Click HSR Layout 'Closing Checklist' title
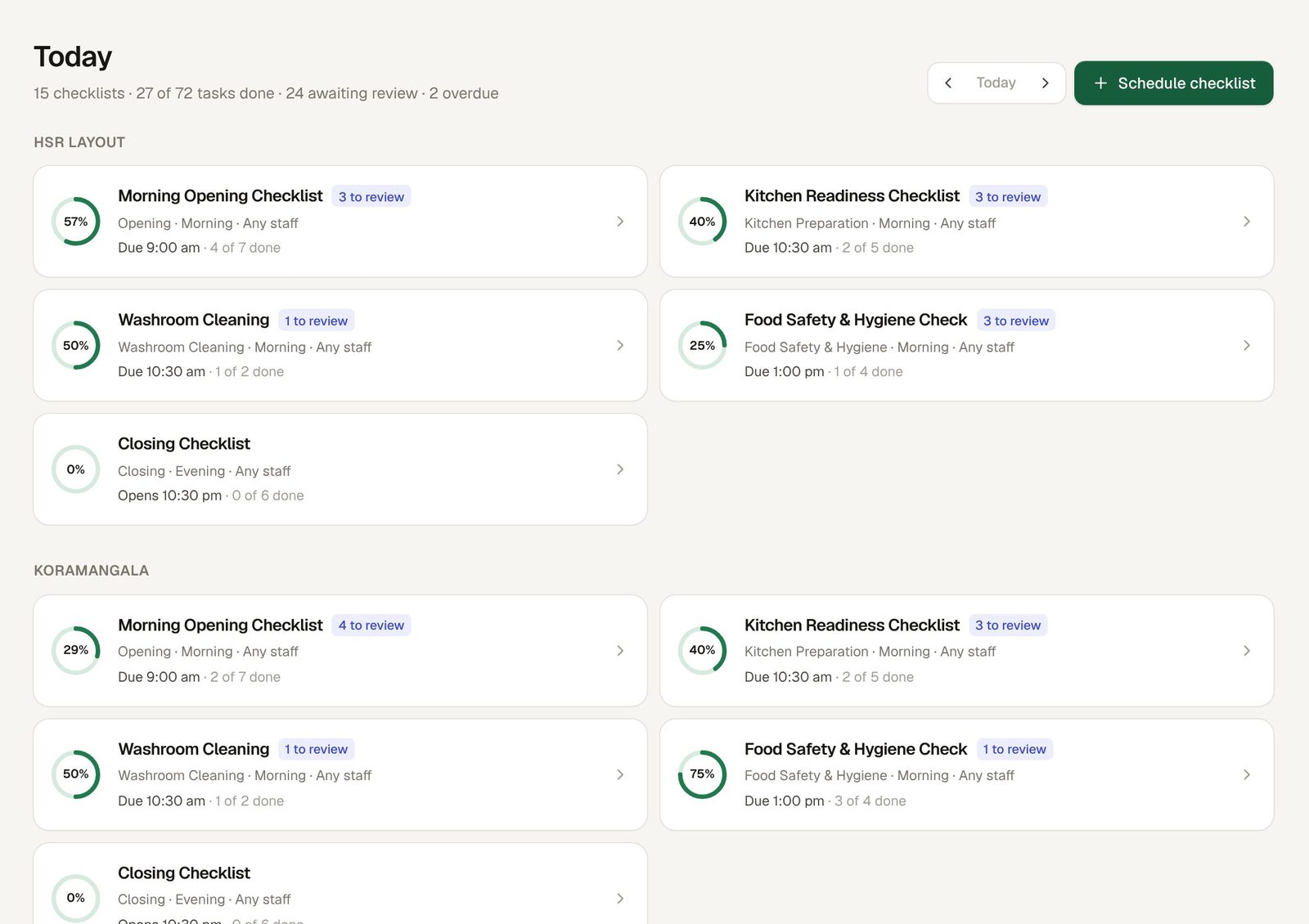This screenshot has height=924, width=1309. (184, 444)
